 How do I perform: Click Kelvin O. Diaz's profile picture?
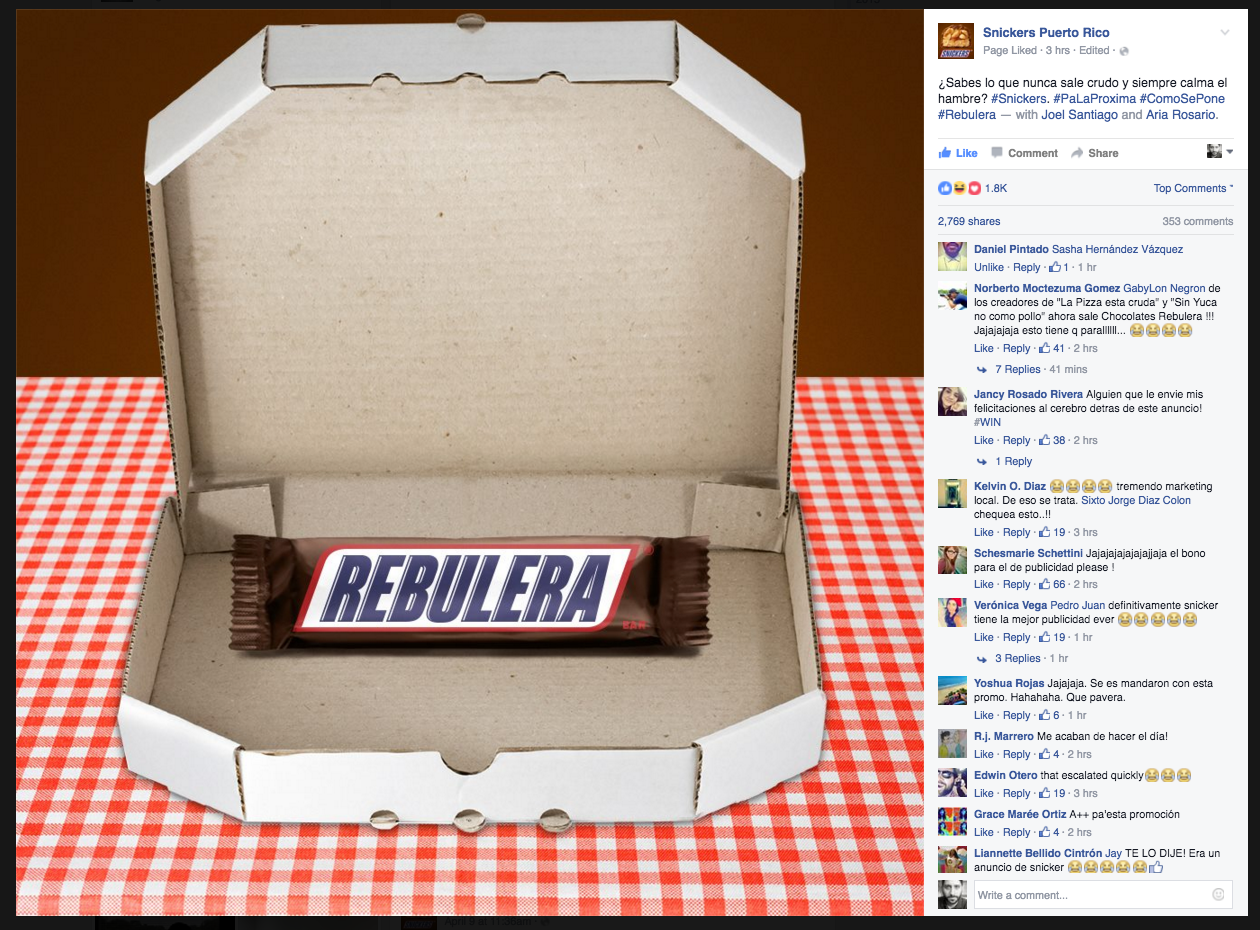click(x=952, y=493)
